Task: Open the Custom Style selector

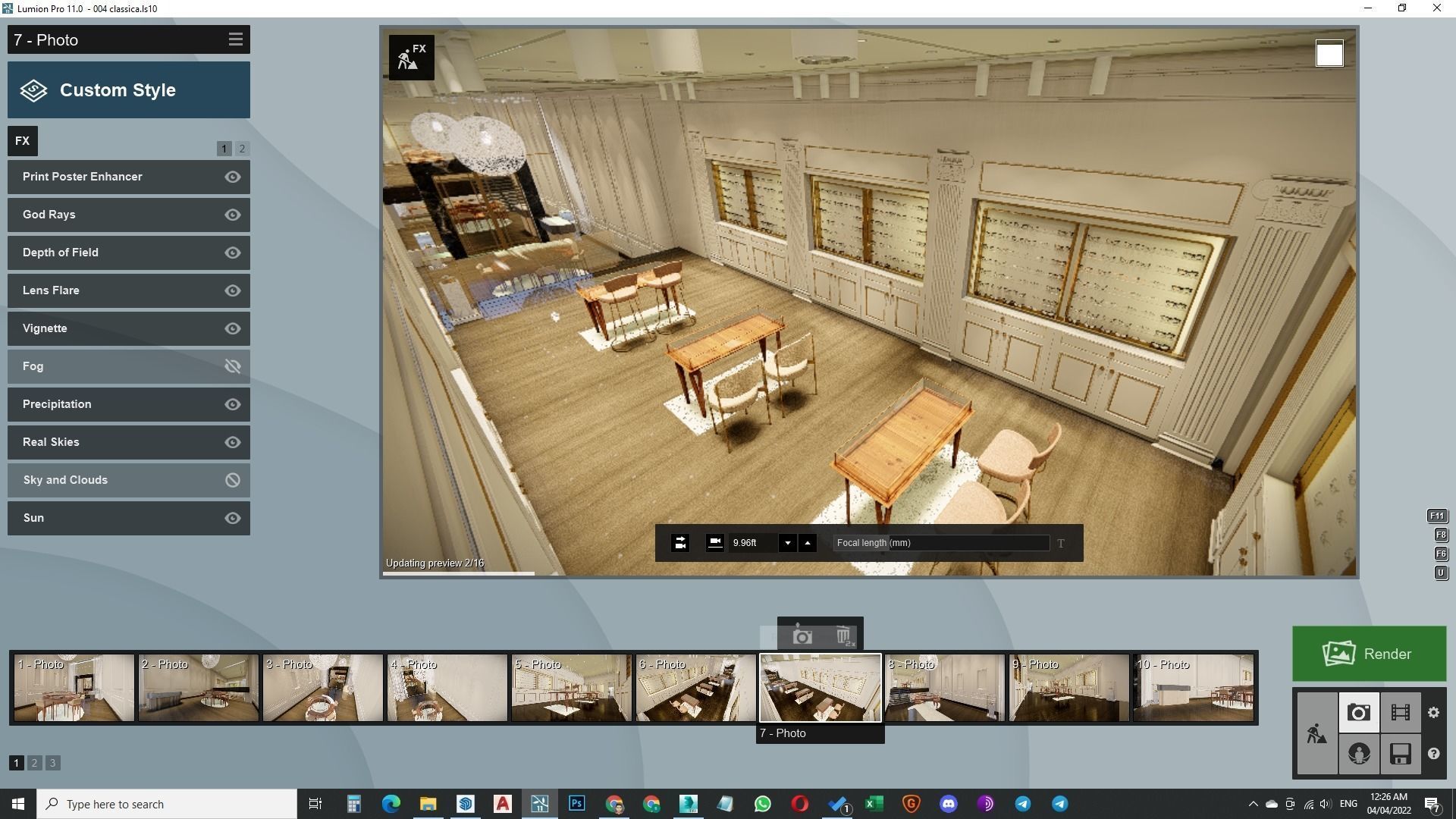Action: [x=129, y=90]
